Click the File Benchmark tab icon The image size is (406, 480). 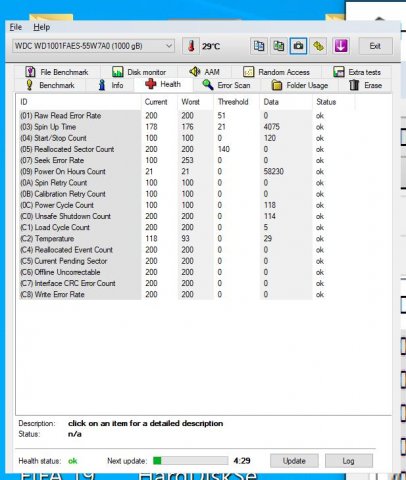coord(30,72)
